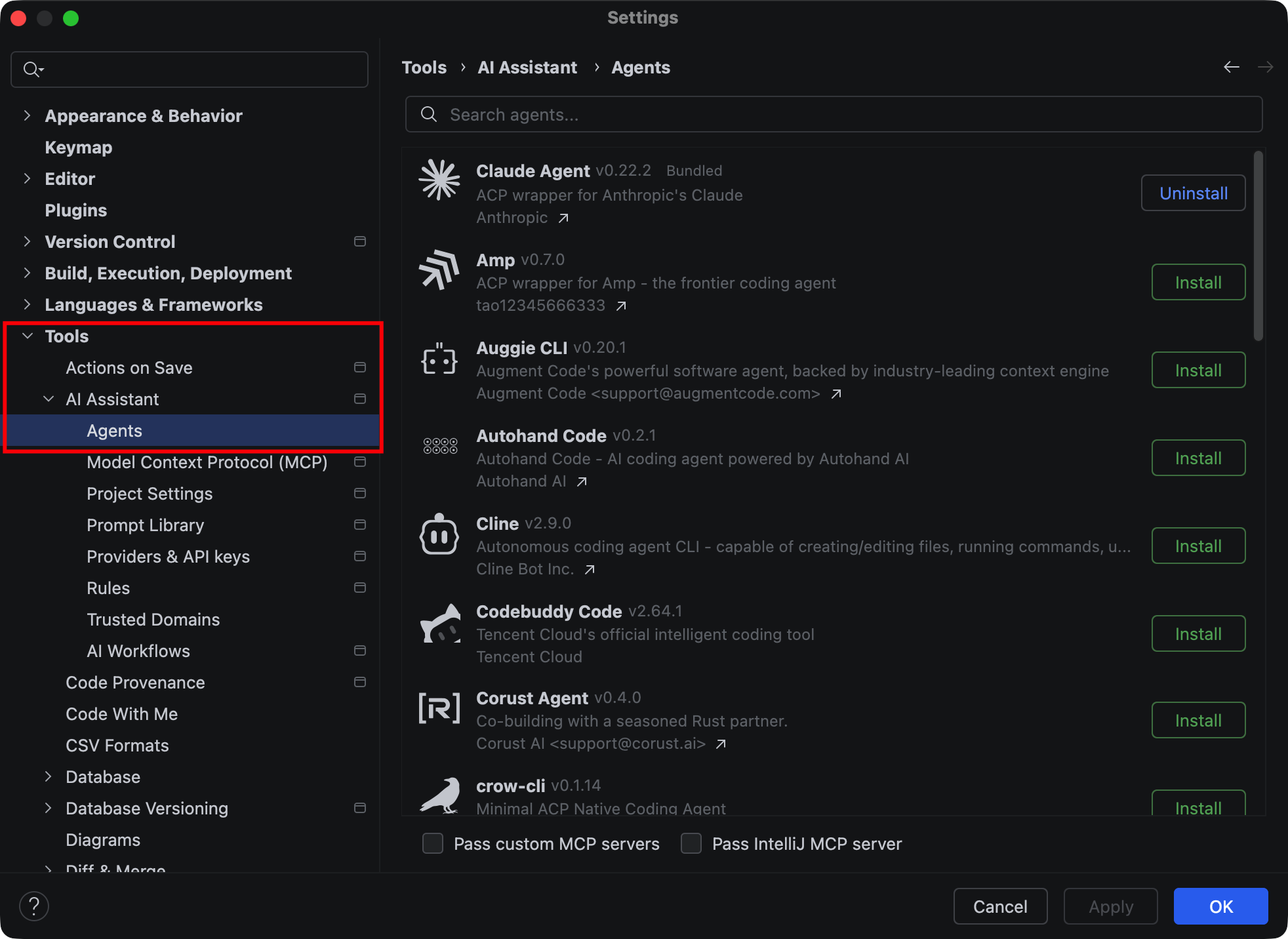Focus the Search agents field
The image size is (1288, 939).
tap(833, 115)
